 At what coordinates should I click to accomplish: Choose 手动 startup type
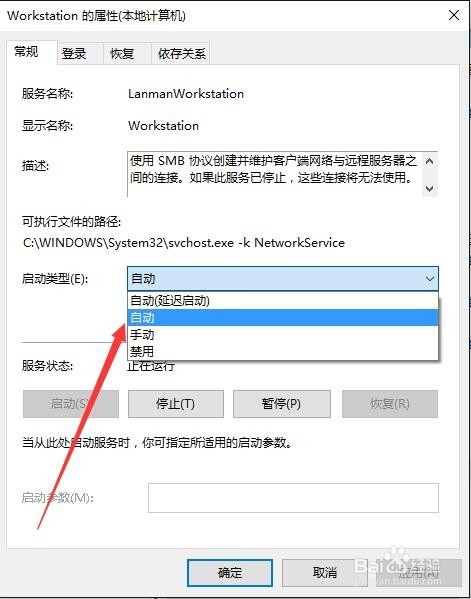[x=283, y=335]
